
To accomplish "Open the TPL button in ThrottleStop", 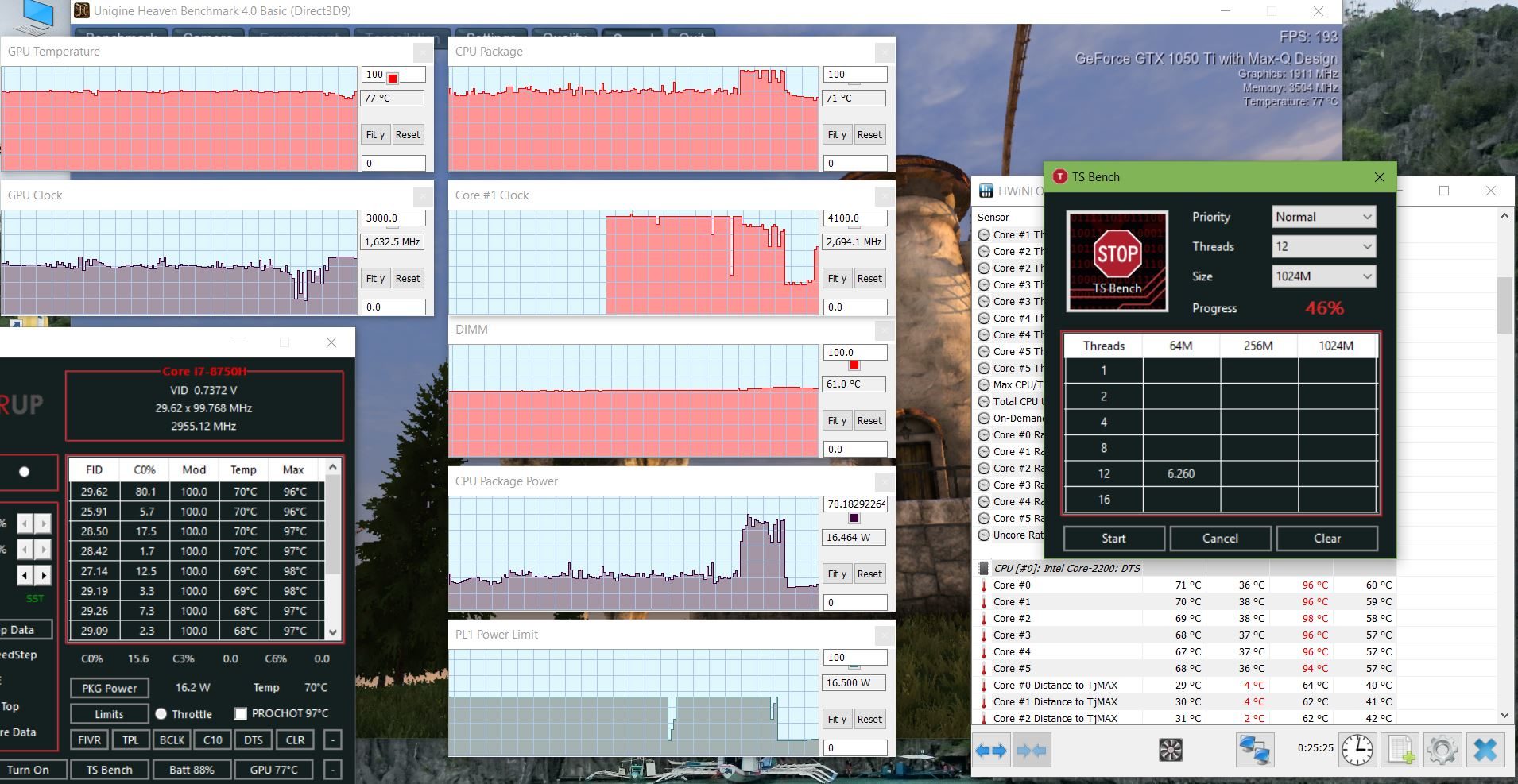I will (x=130, y=740).
